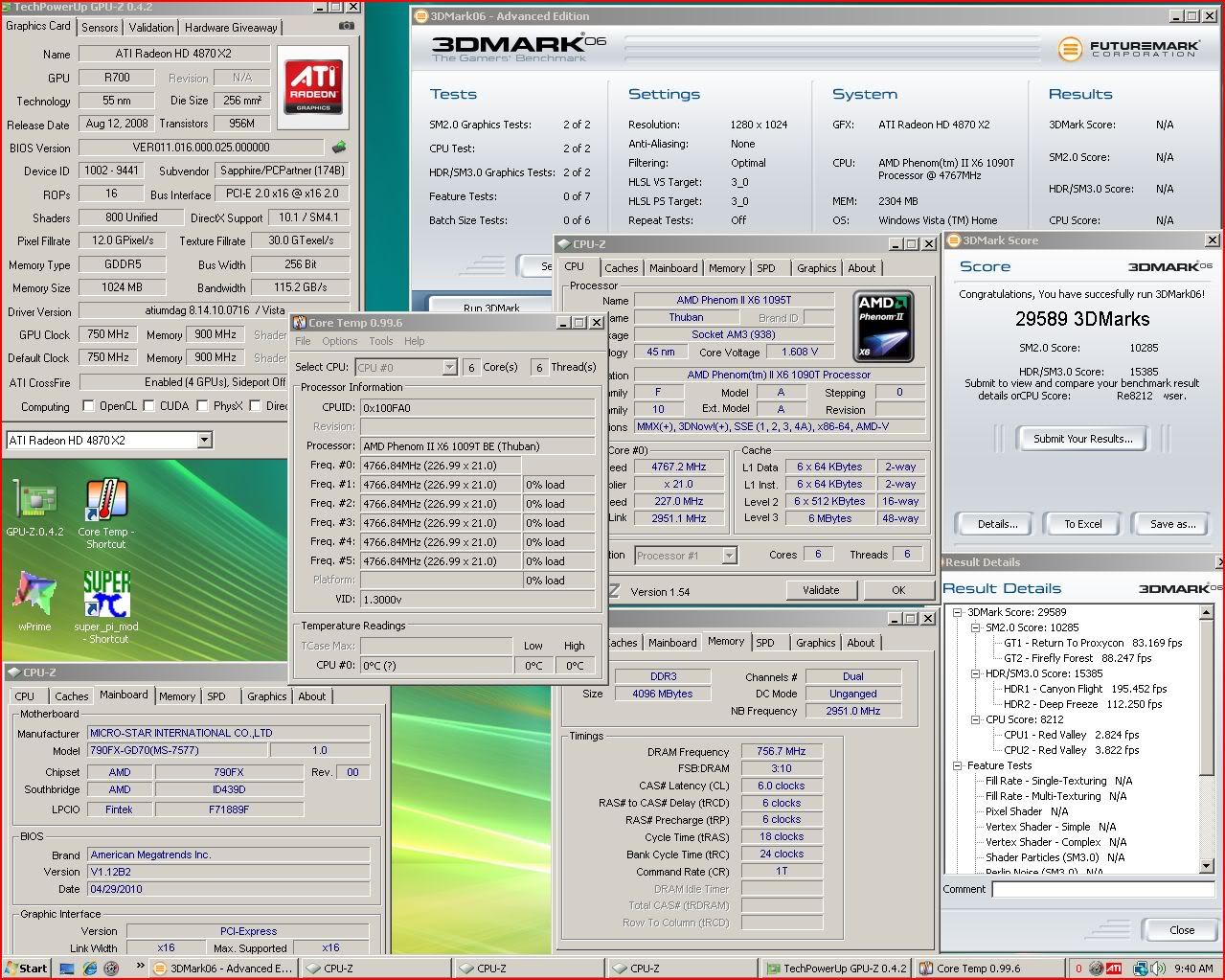
Task: Open the Help menu in Core Temp
Action: (x=414, y=341)
